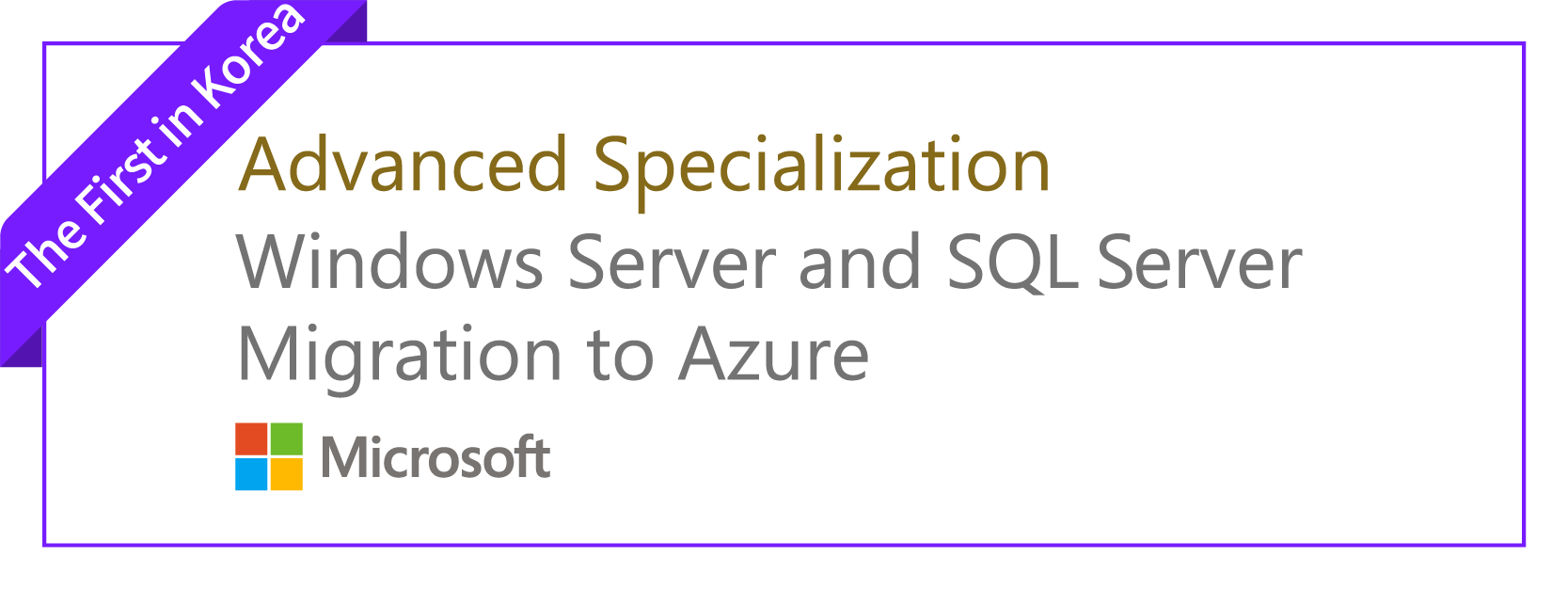The image size is (1568, 589).
Task: Click the green square of Microsoft logo
Action: point(287,439)
